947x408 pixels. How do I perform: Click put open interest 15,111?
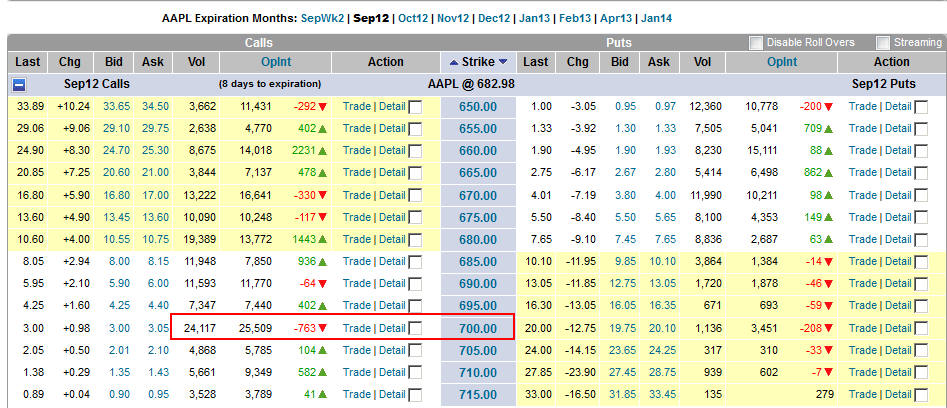(x=762, y=150)
